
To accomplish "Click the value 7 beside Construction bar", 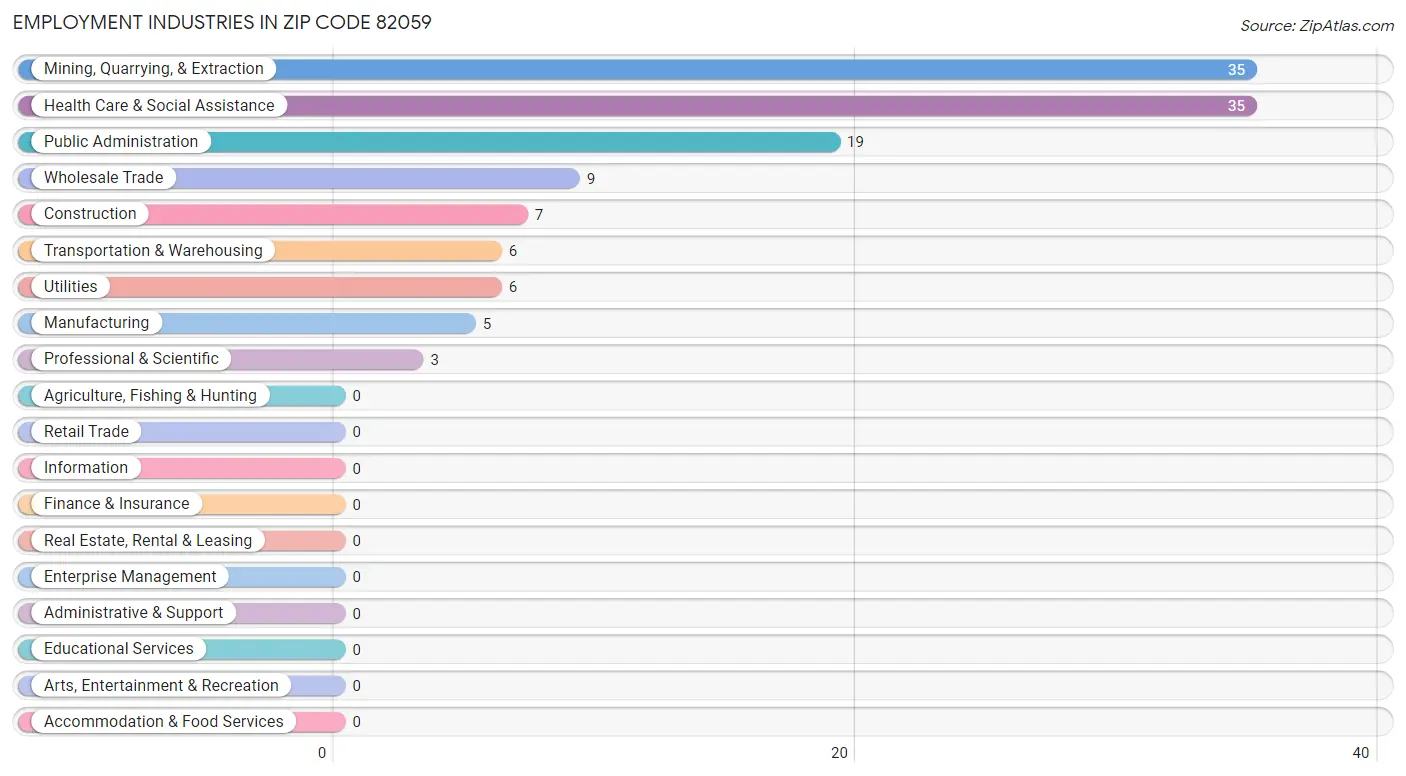I will coord(539,215).
